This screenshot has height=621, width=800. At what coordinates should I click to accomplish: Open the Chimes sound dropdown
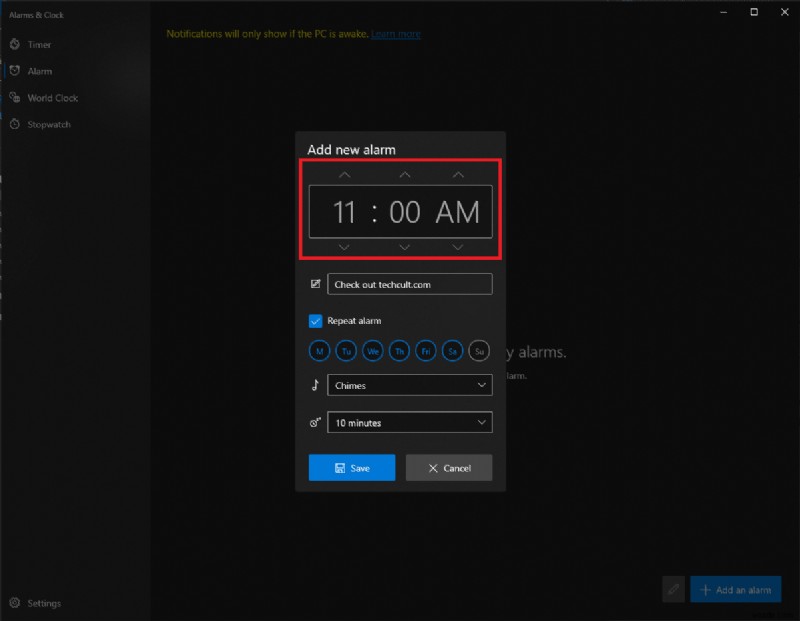coord(410,385)
